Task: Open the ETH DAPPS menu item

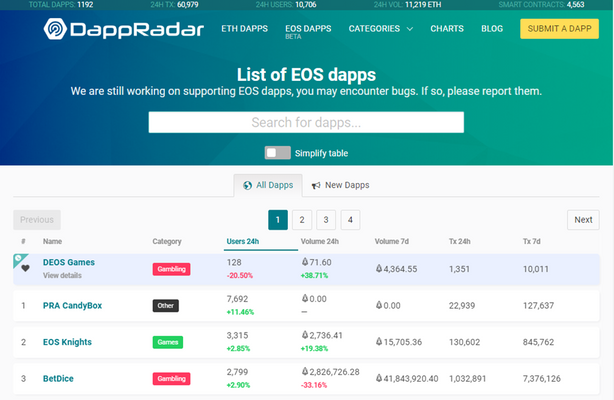Action: 244,29
